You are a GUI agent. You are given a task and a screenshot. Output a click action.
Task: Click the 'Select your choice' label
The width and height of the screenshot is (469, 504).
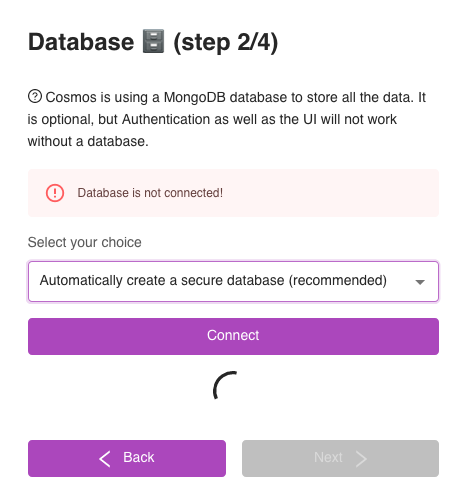click(85, 242)
